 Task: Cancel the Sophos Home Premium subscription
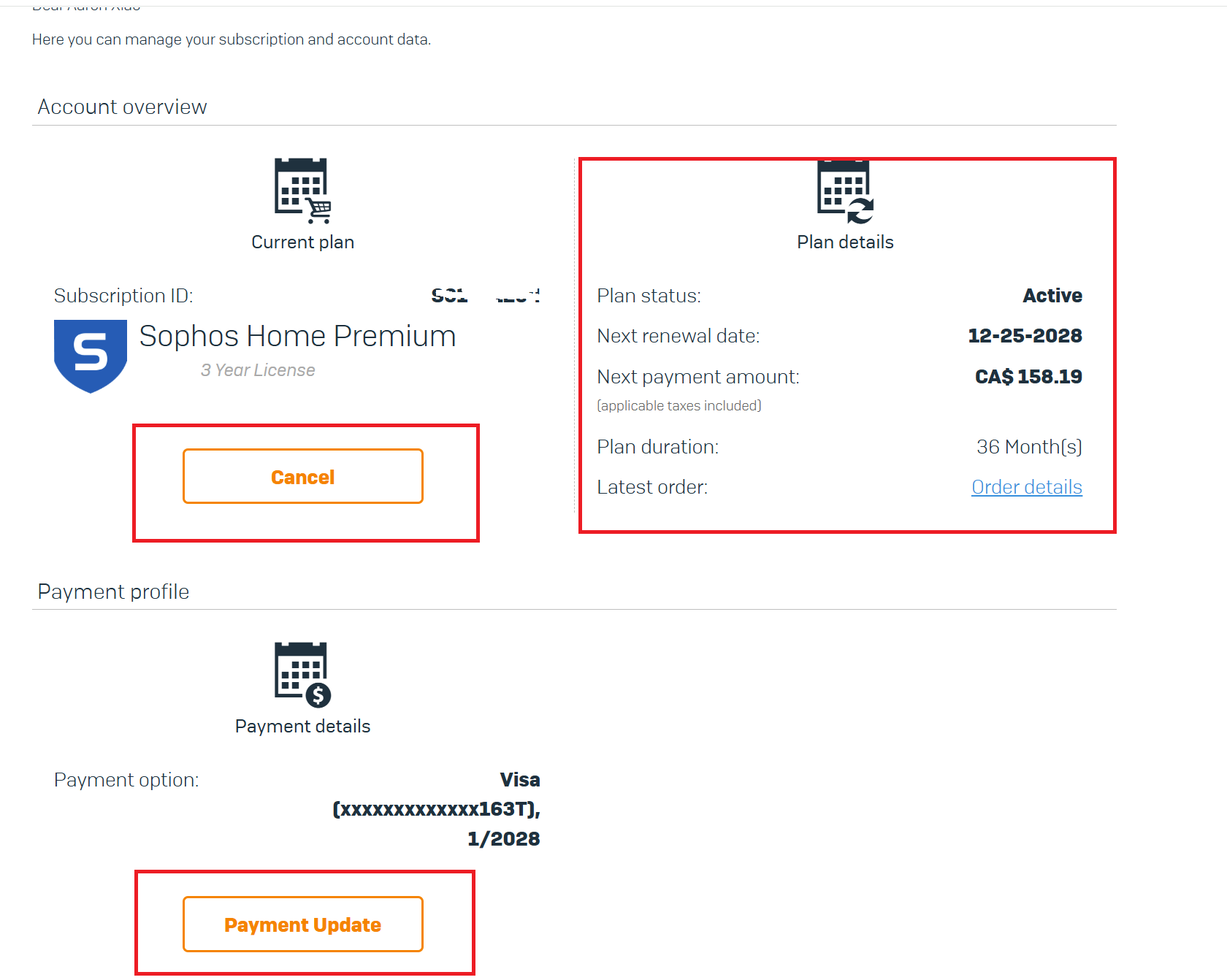pos(303,476)
